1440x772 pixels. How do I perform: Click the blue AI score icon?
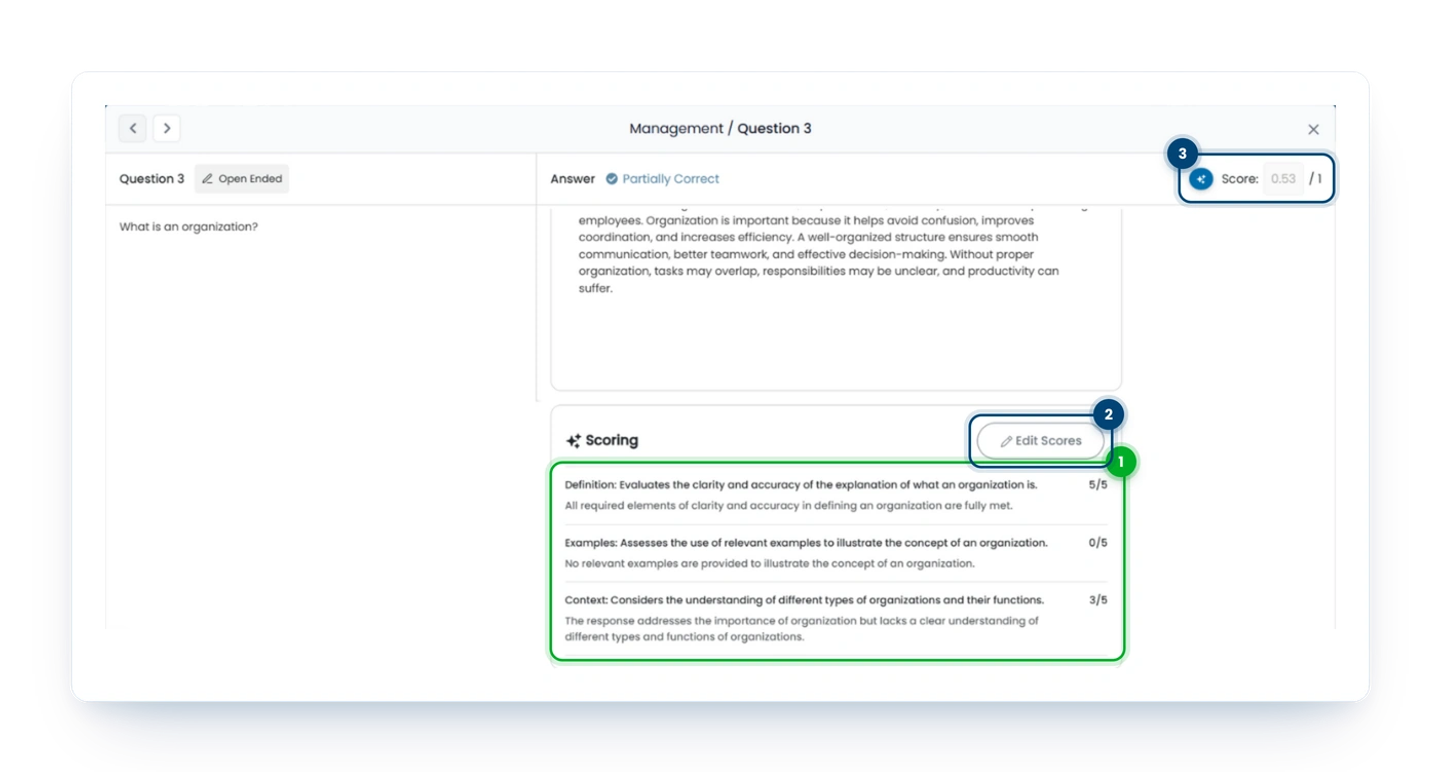pyautogui.click(x=1201, y=179)
